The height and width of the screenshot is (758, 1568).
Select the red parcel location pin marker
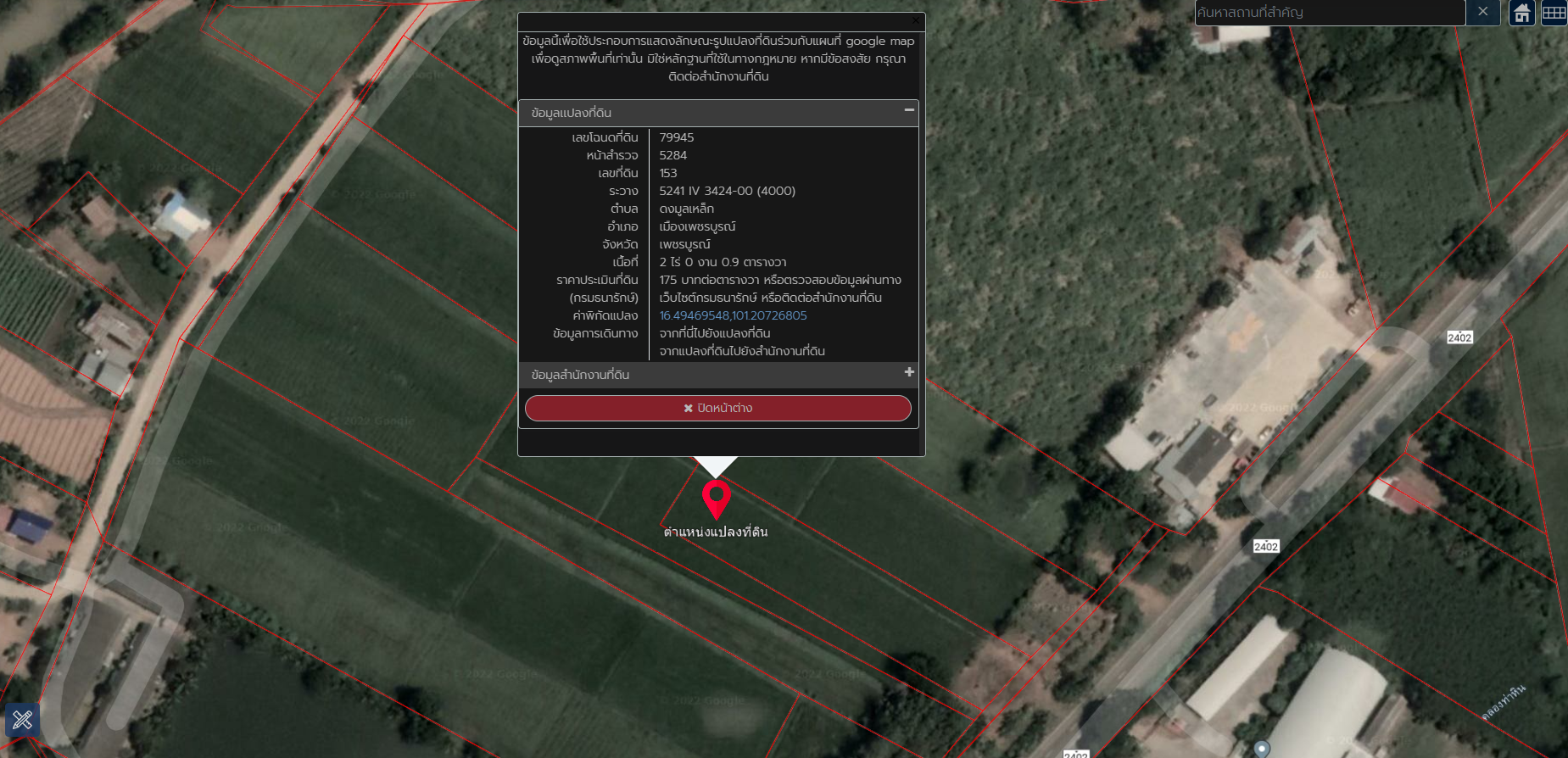click(717, 499)
